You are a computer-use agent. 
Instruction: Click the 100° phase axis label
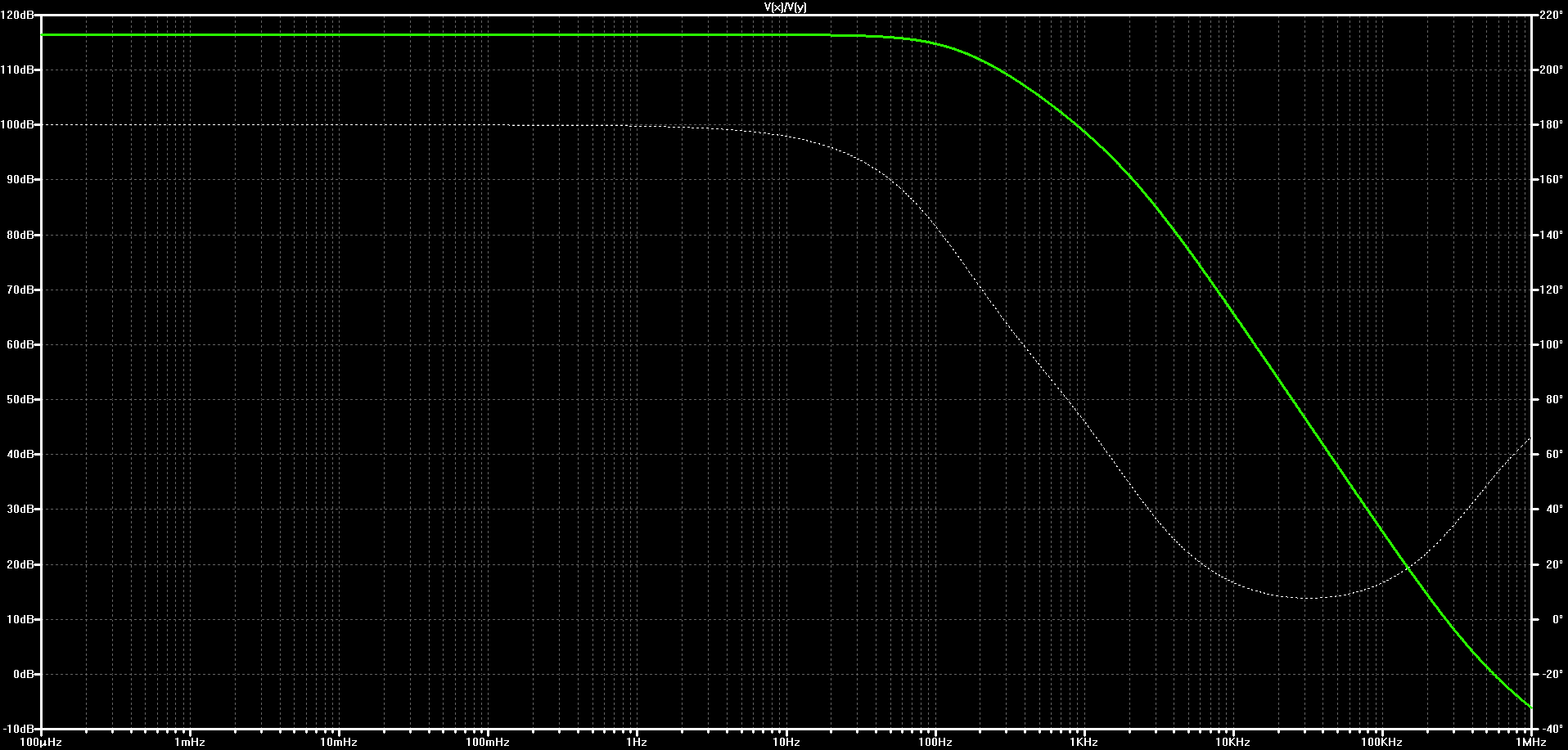[x=1551, y=345]
